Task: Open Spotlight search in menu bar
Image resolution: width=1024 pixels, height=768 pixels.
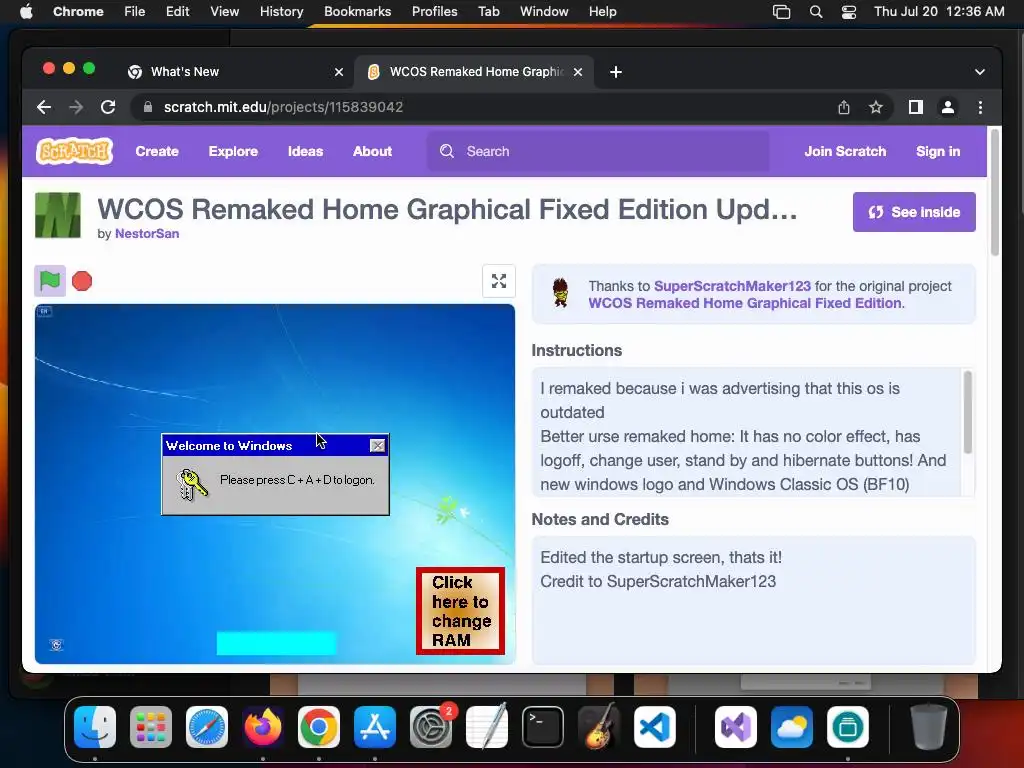Action: click(x=816, y=11)
